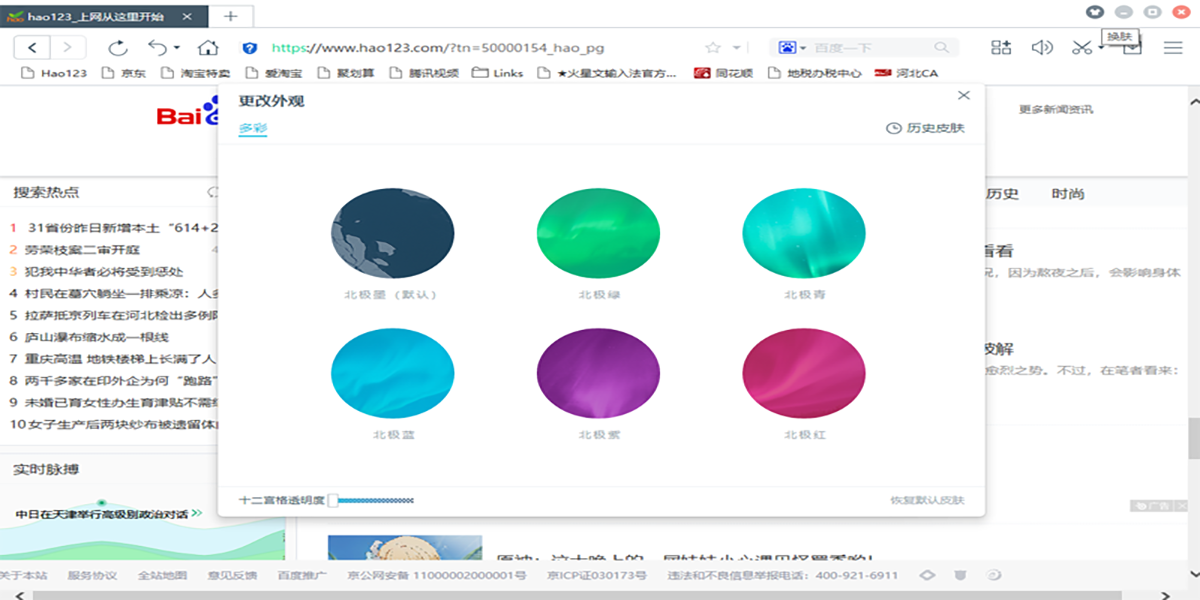Open the Links bookmark folder
Screen dimensions: 1200x600
point(498,73)
